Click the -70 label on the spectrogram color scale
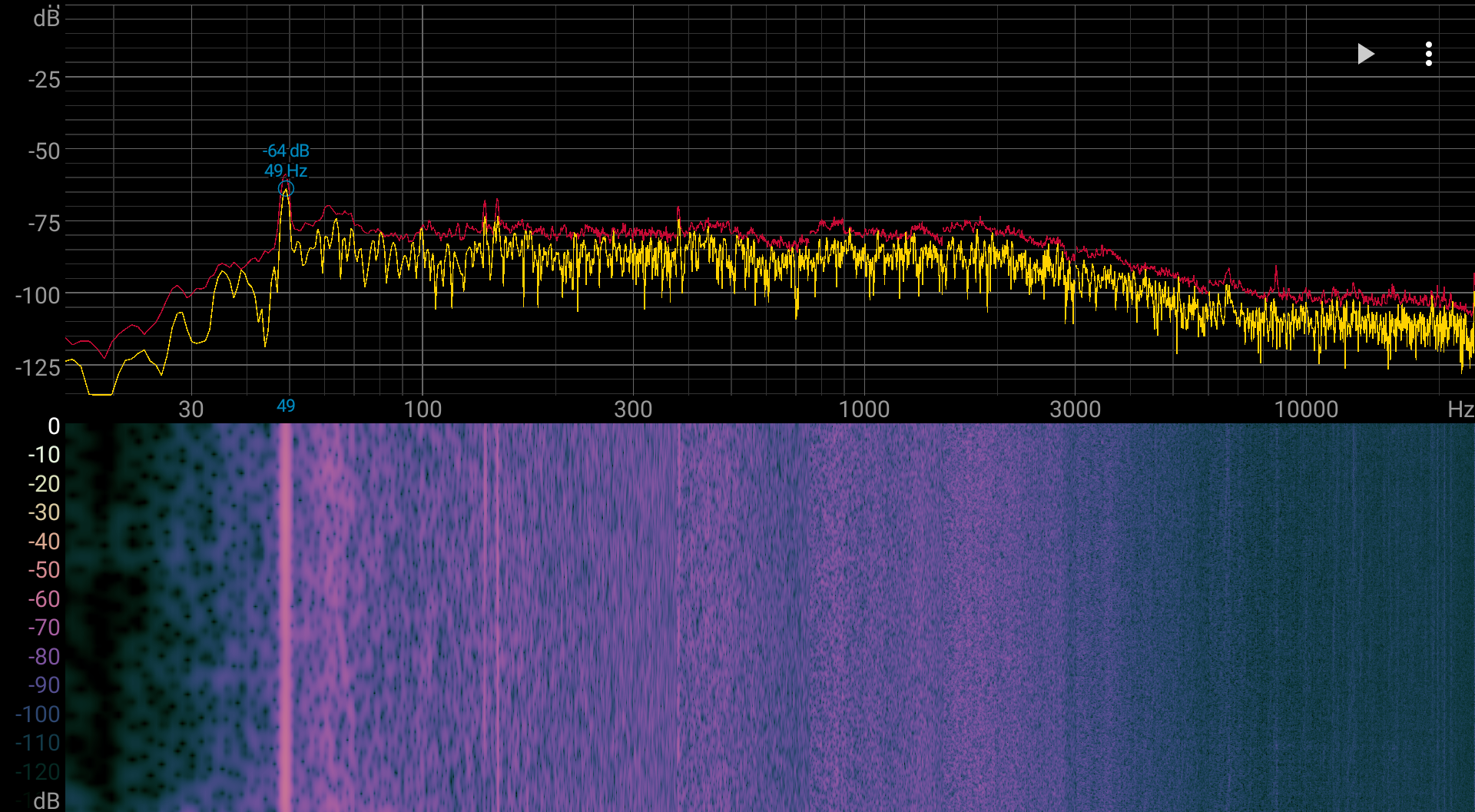1475x812 pixels. pyautogui.click(x=44, y=628)
